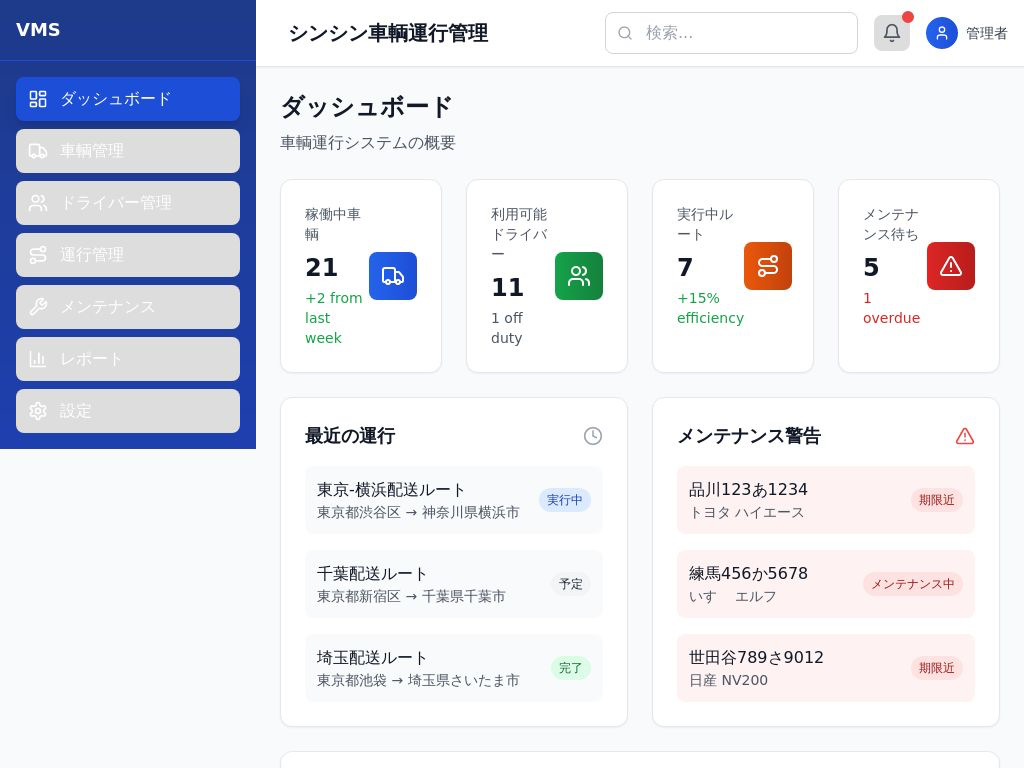
Task: Open ダッシュボード in the sidebar
Action: pyautogui.click(x=128, y=99)
